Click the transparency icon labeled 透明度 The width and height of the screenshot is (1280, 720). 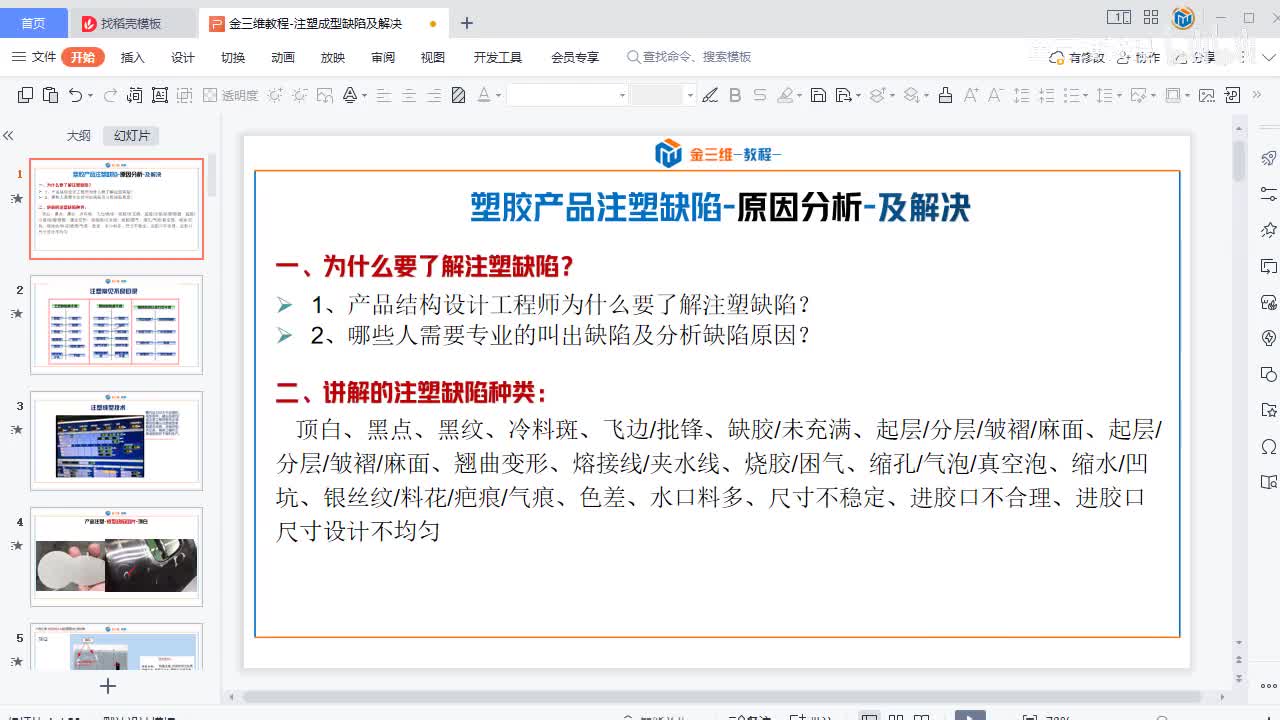230,95
